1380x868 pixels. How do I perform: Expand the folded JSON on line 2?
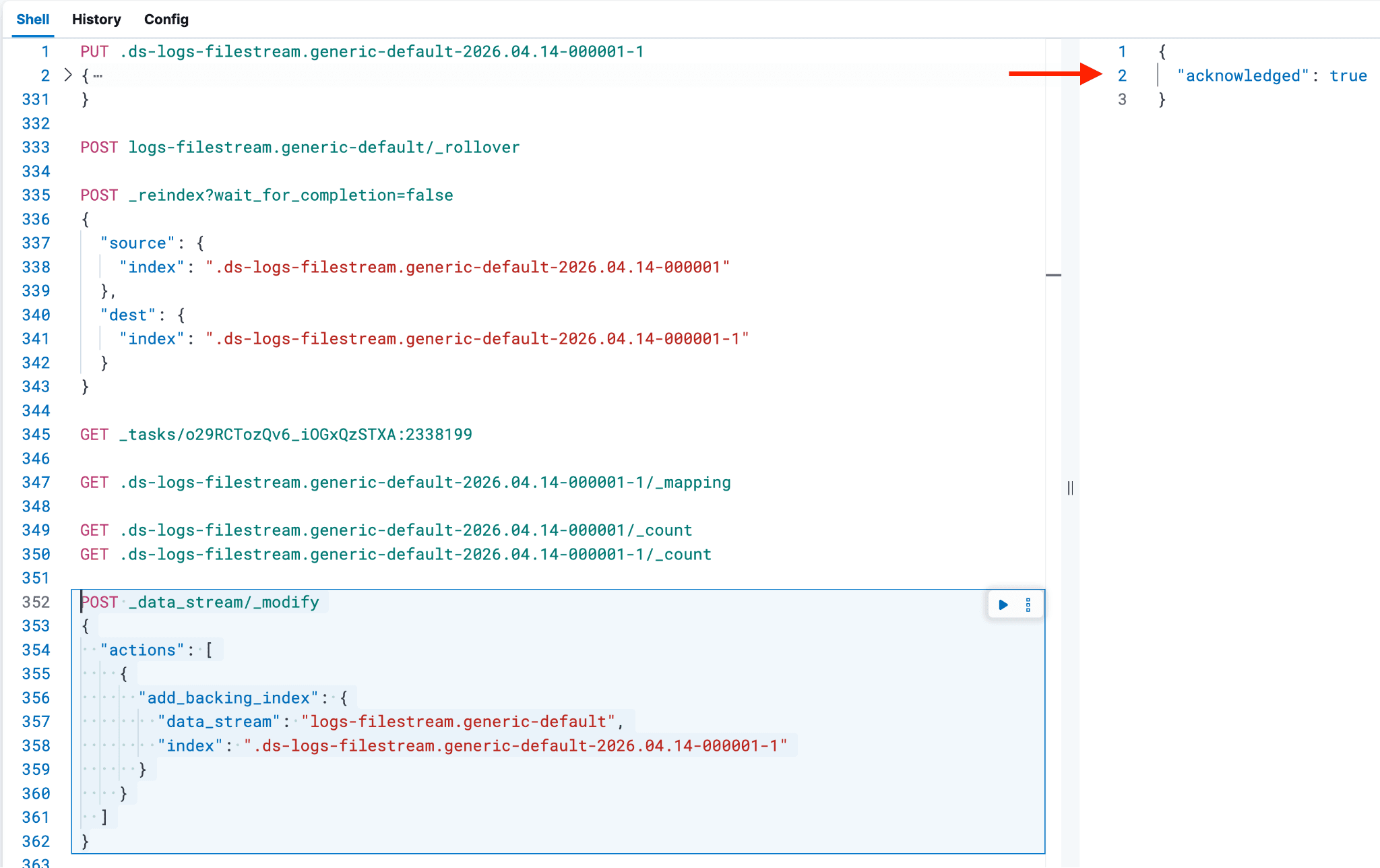point(68,75)
